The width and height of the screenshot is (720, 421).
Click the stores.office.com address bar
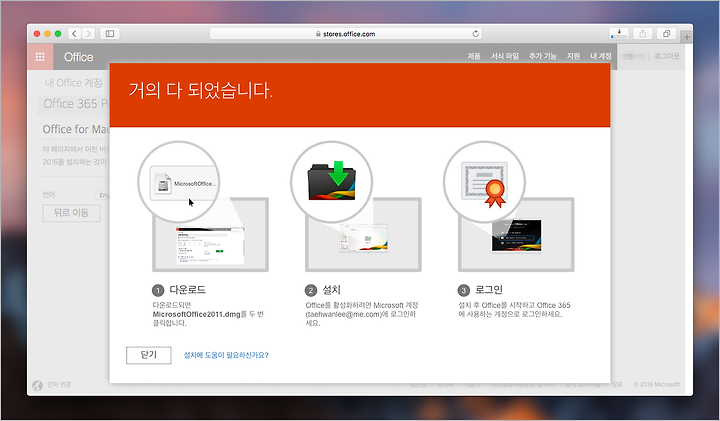pyautogui.click(x=346, y=34)
